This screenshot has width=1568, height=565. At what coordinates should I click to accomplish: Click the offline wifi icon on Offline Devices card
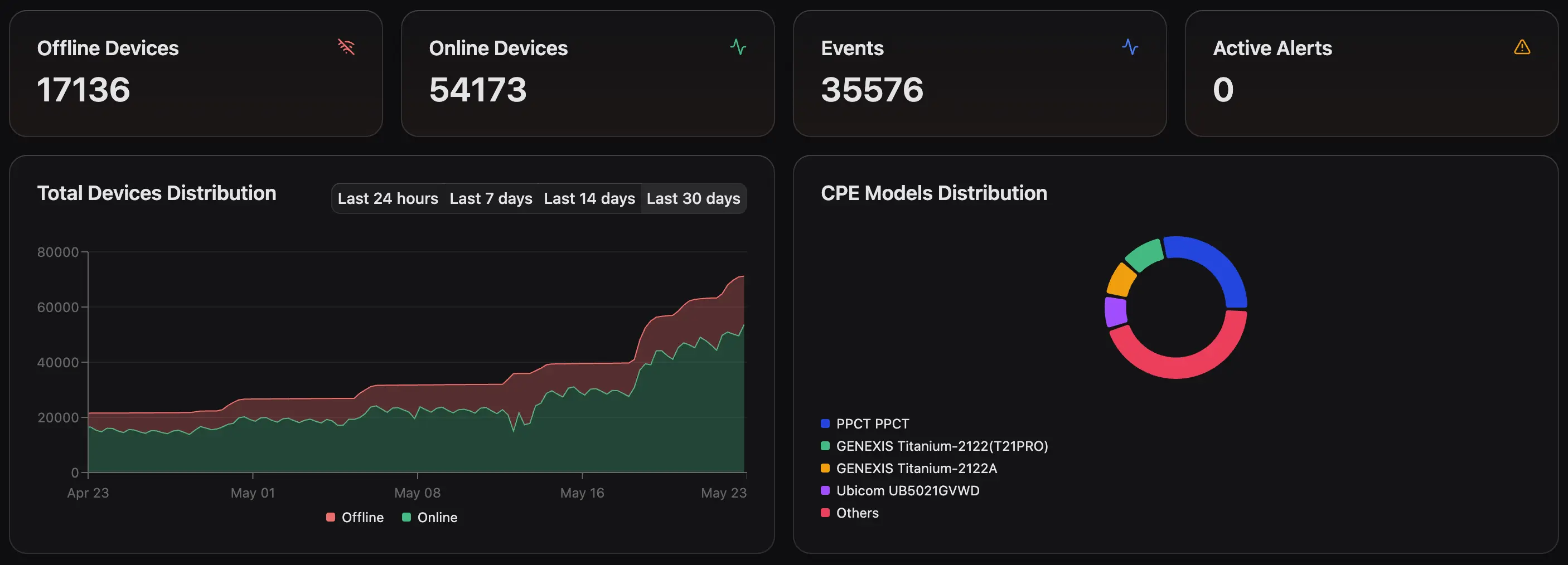coord(346,47)
